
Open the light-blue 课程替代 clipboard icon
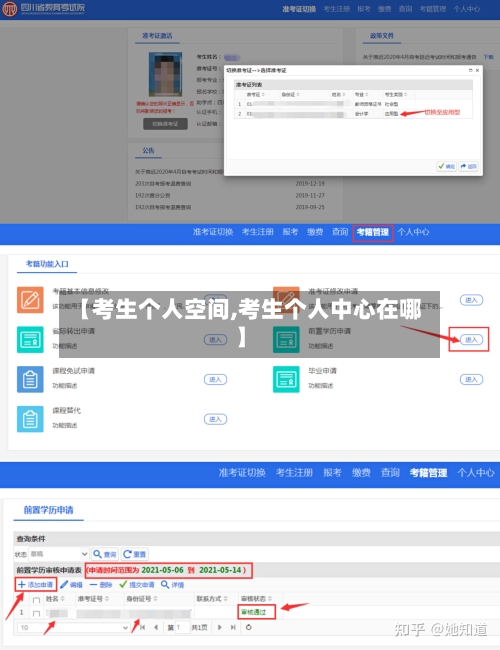click(30, 419)
